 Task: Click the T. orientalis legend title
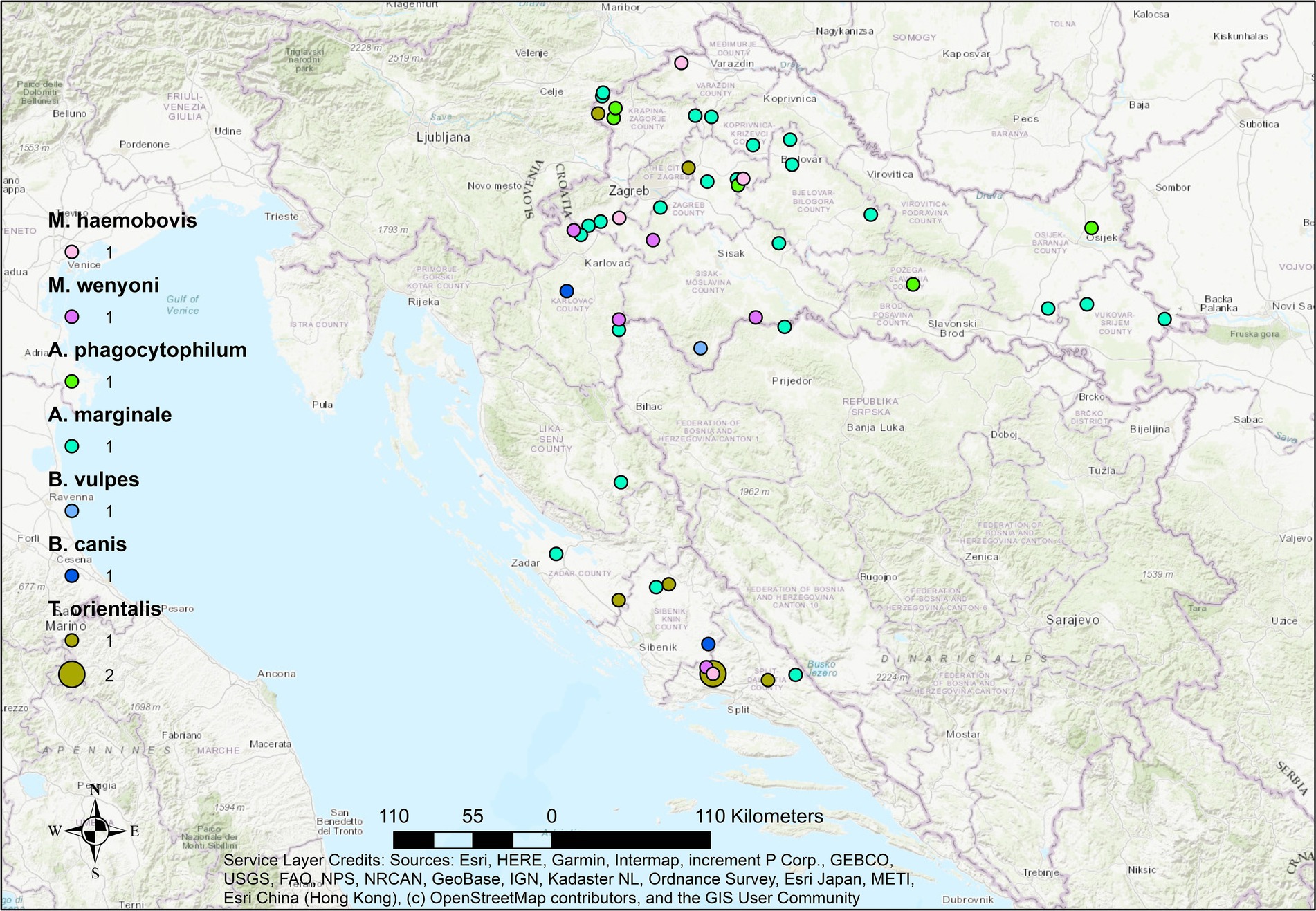(104, 609)
